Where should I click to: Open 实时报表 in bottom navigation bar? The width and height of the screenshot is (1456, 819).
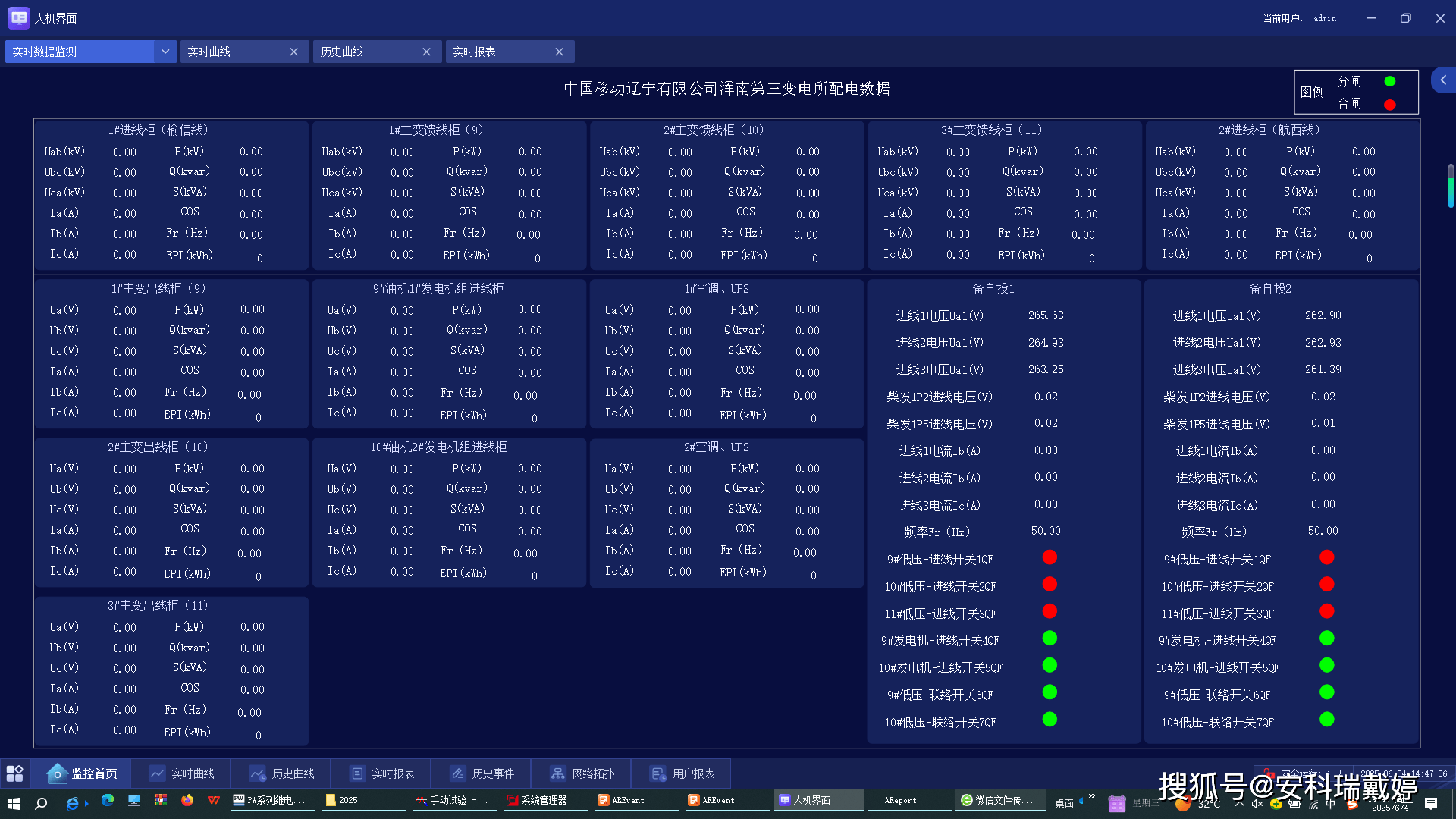click(381, 773)
